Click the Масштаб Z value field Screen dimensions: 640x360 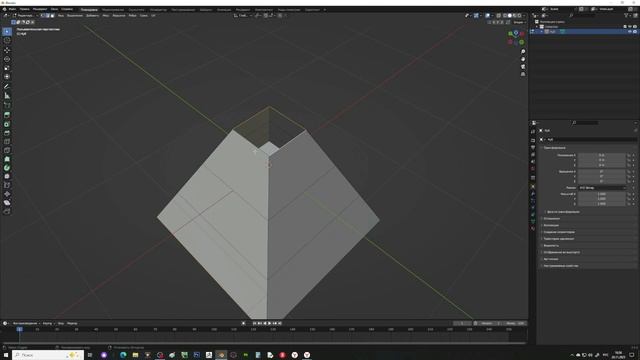602,204
